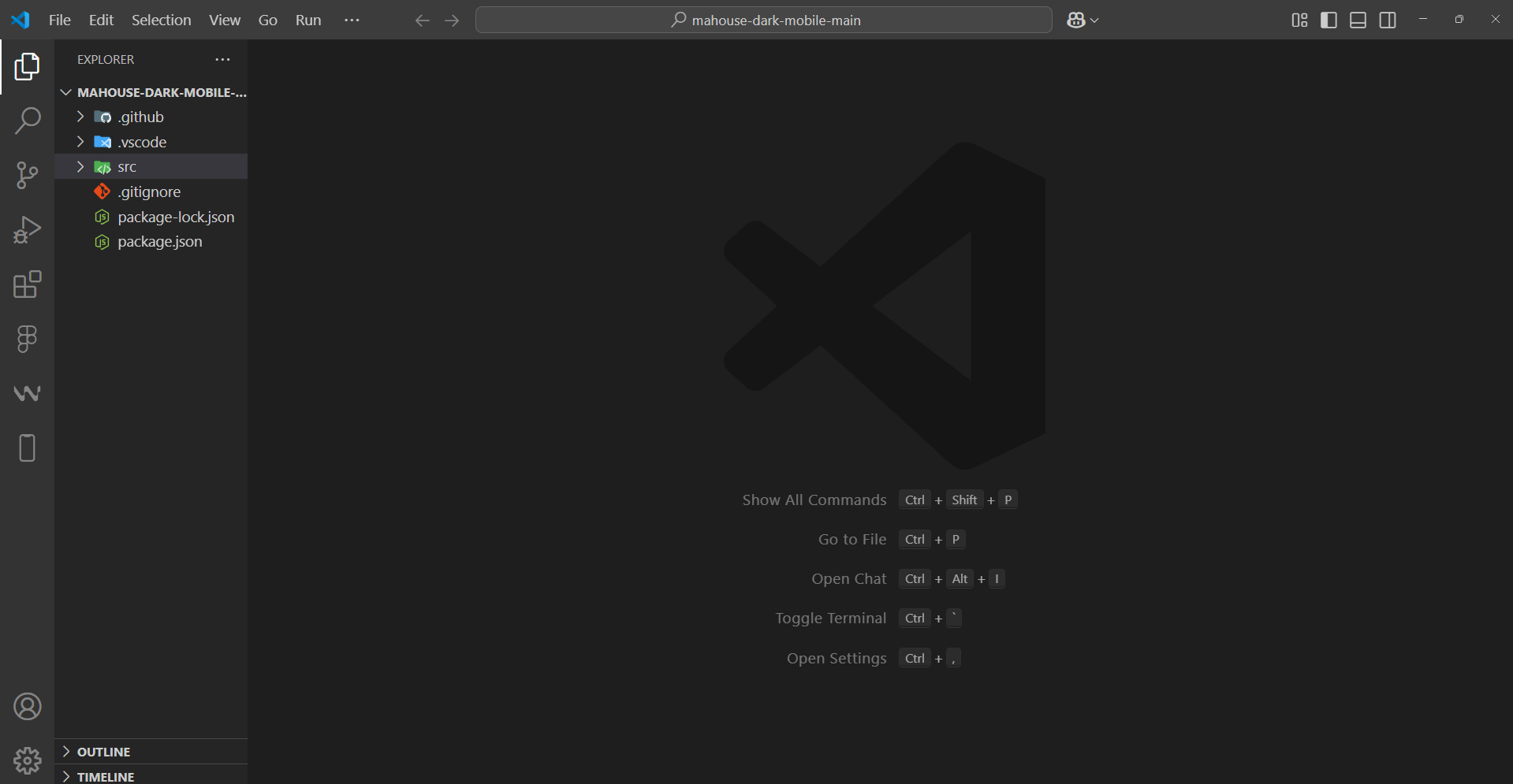This screenshot has height=784, width=1513.
Task: Expand the .vscode folder
Action: tap(151, 142)
